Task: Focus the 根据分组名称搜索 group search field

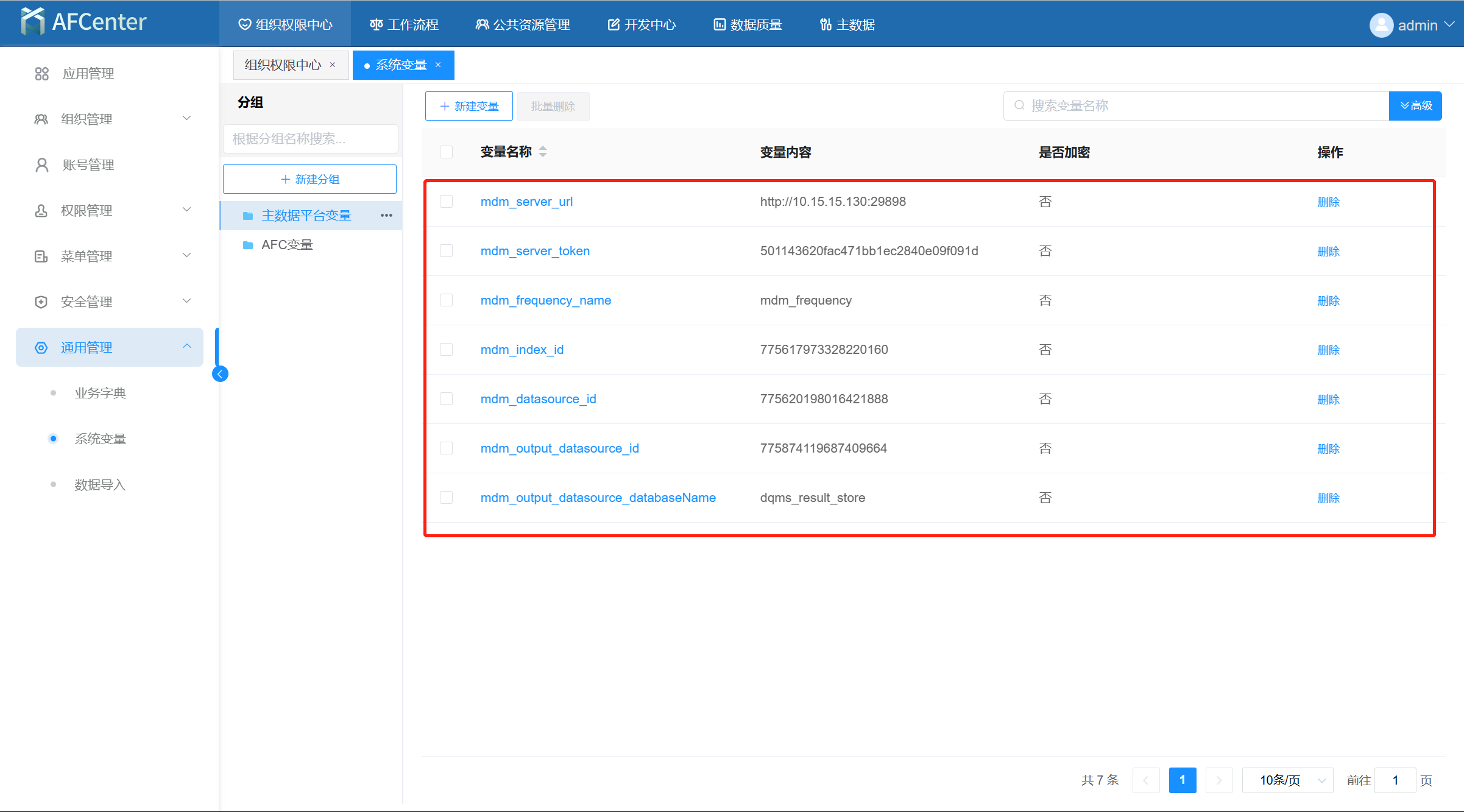Action: click(311, 139)
